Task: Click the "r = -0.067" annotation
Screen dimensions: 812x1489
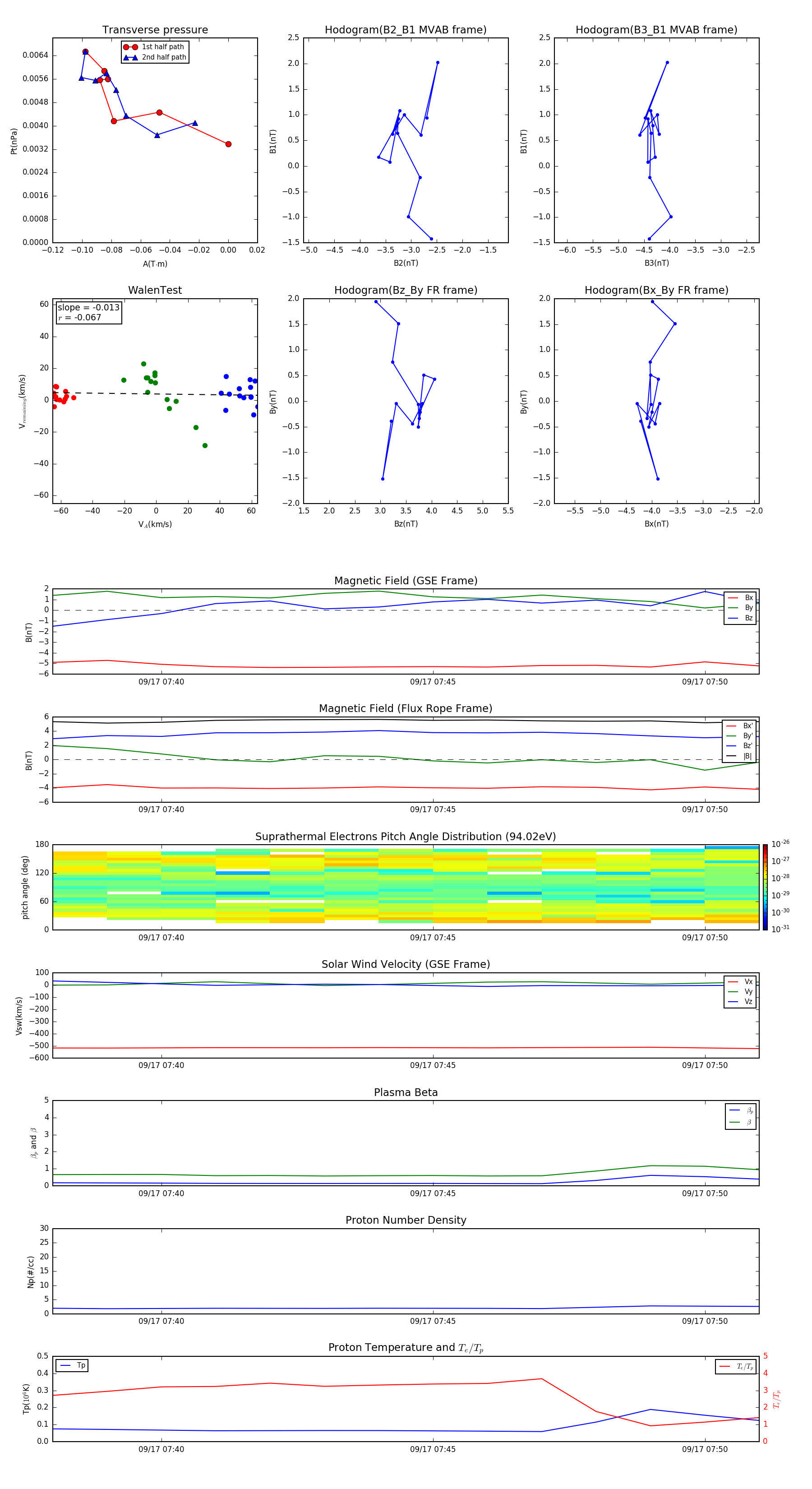Action: (x=80, y=317)
